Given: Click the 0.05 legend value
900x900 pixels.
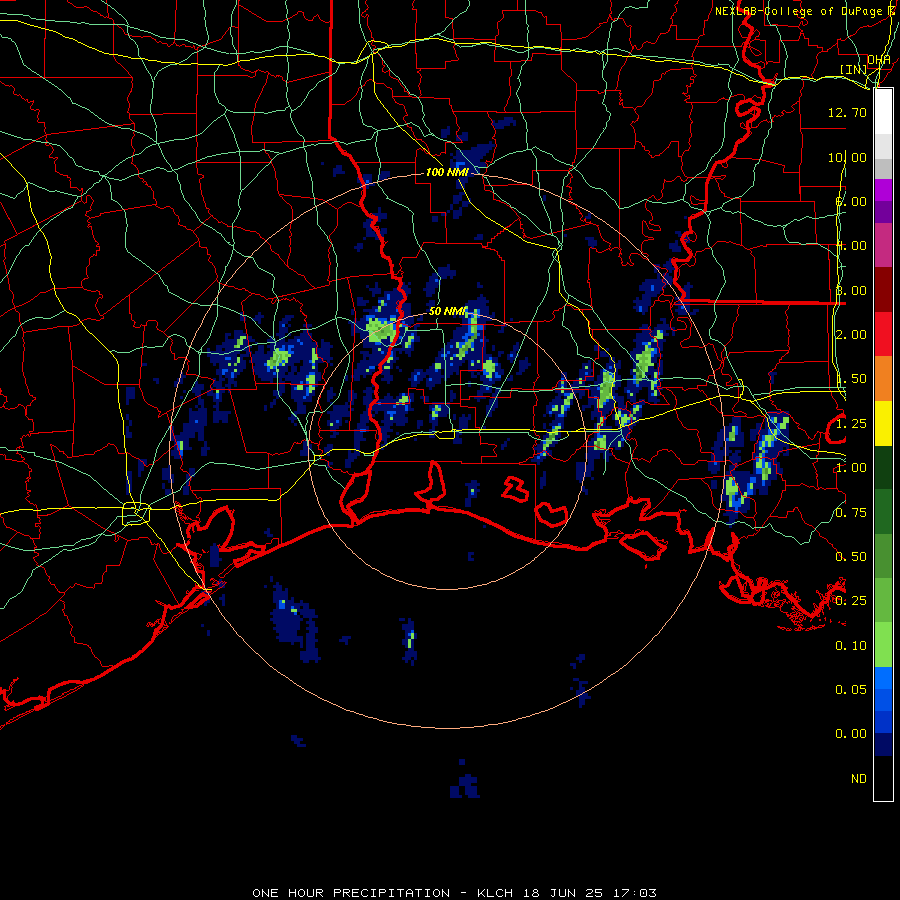Looking at the screenshot, I should point(851,690).
